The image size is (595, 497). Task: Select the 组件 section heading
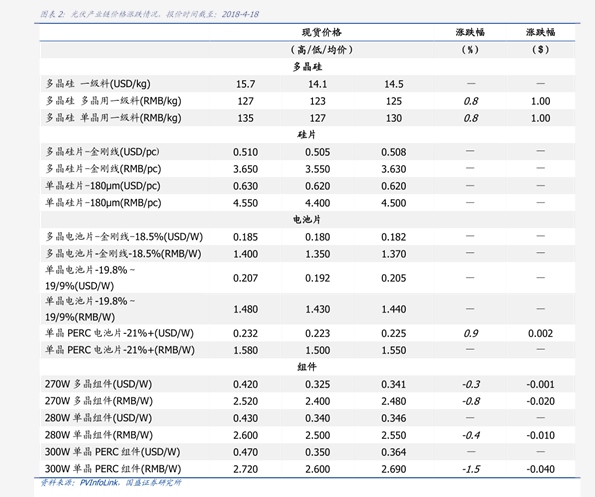[x=307, y=366]
